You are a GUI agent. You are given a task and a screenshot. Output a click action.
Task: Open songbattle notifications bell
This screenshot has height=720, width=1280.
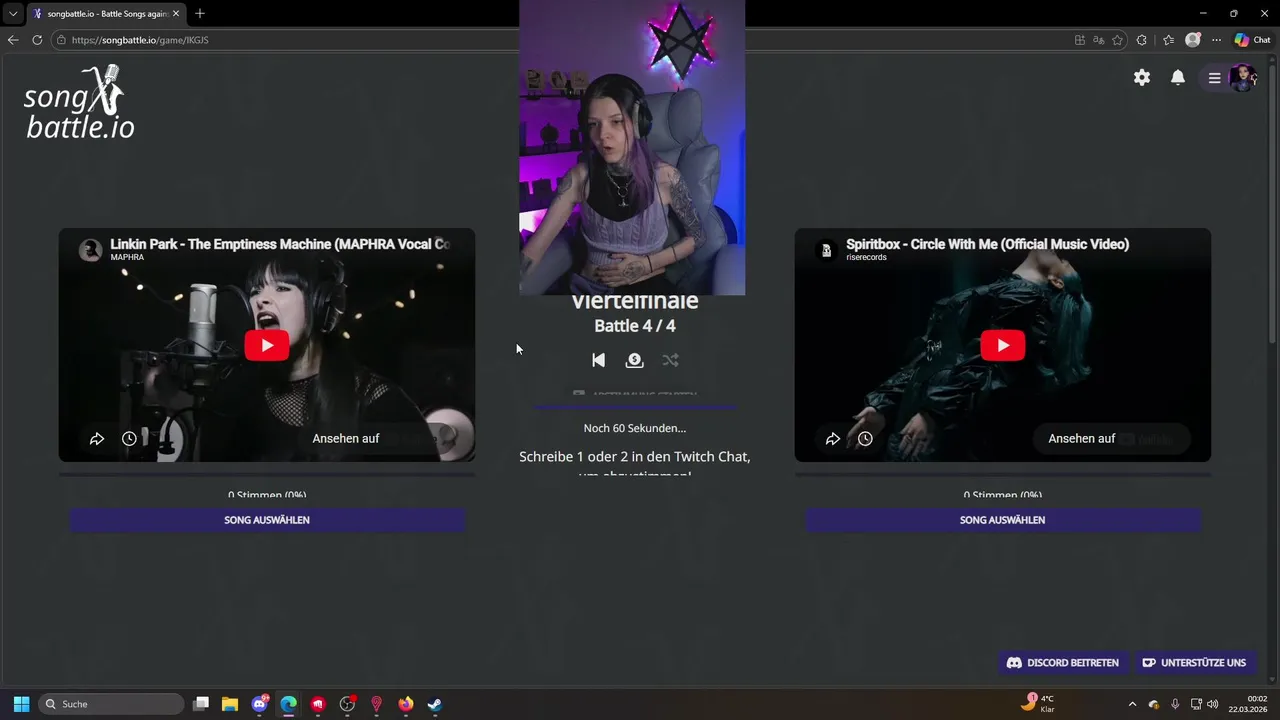point(1178,78)
